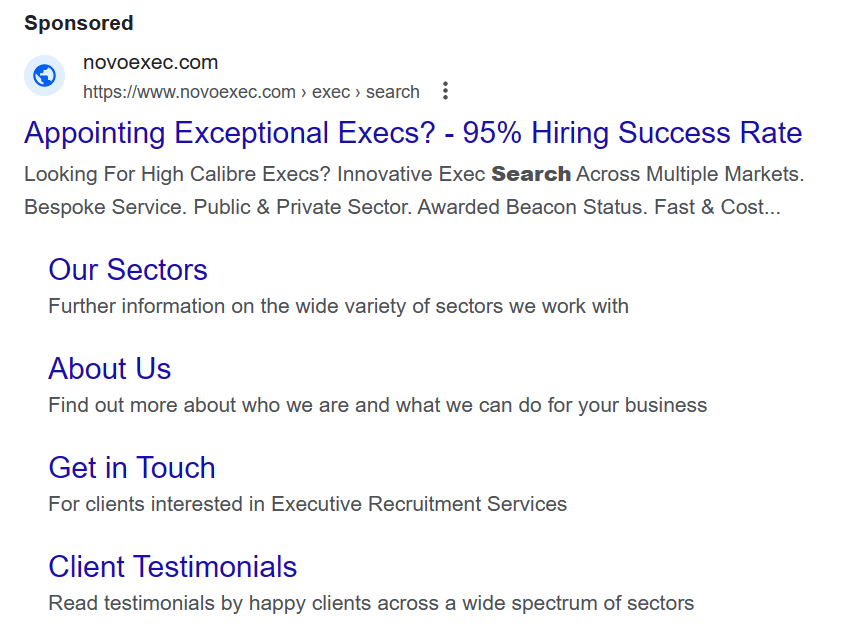Open the Client Testimonials sitelink
858x628 pixels.
coord(173,567)
